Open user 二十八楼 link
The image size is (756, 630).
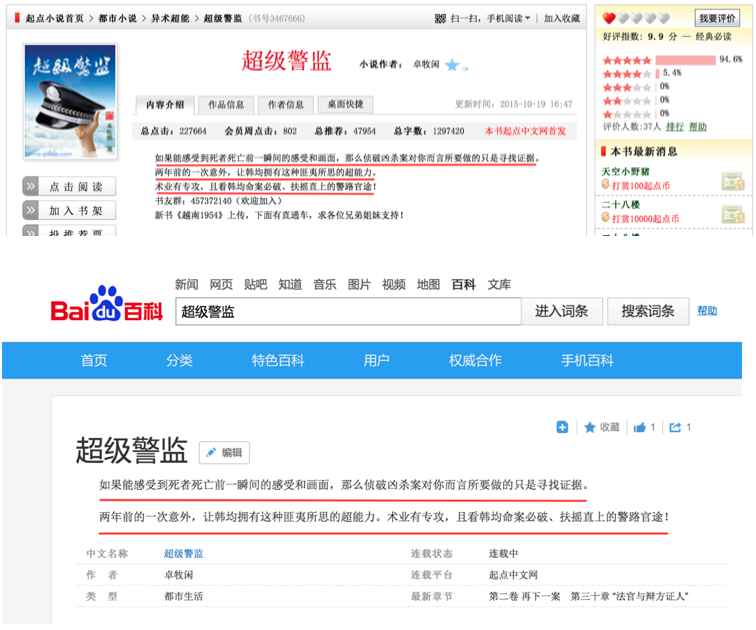(x=621, y=205)
